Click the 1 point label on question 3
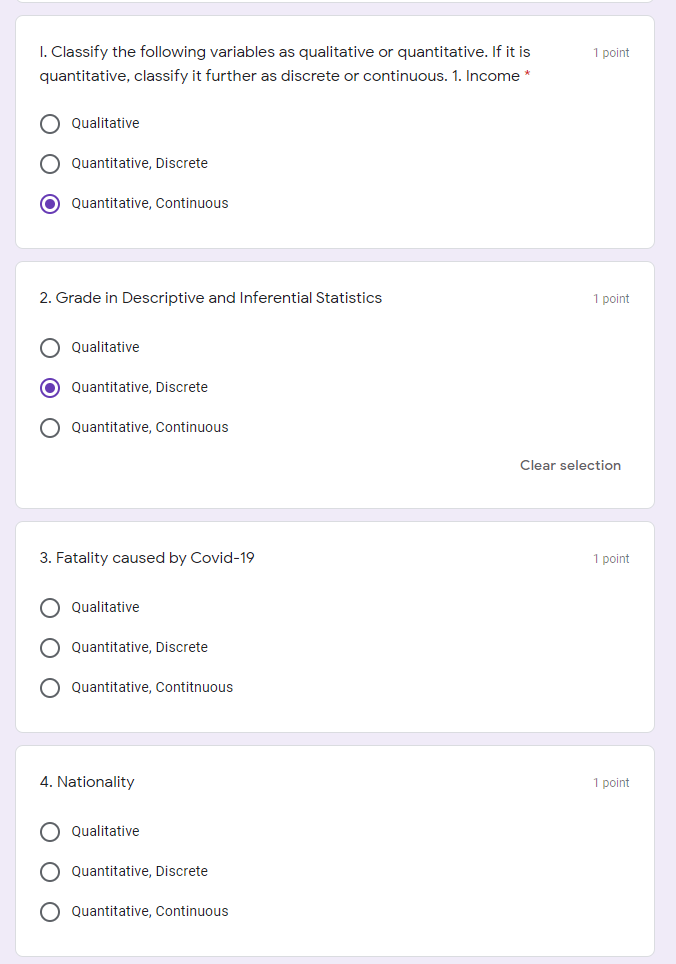Image resolution: width=676 pixels, height=964 pixels. click(x=611, y=558)
